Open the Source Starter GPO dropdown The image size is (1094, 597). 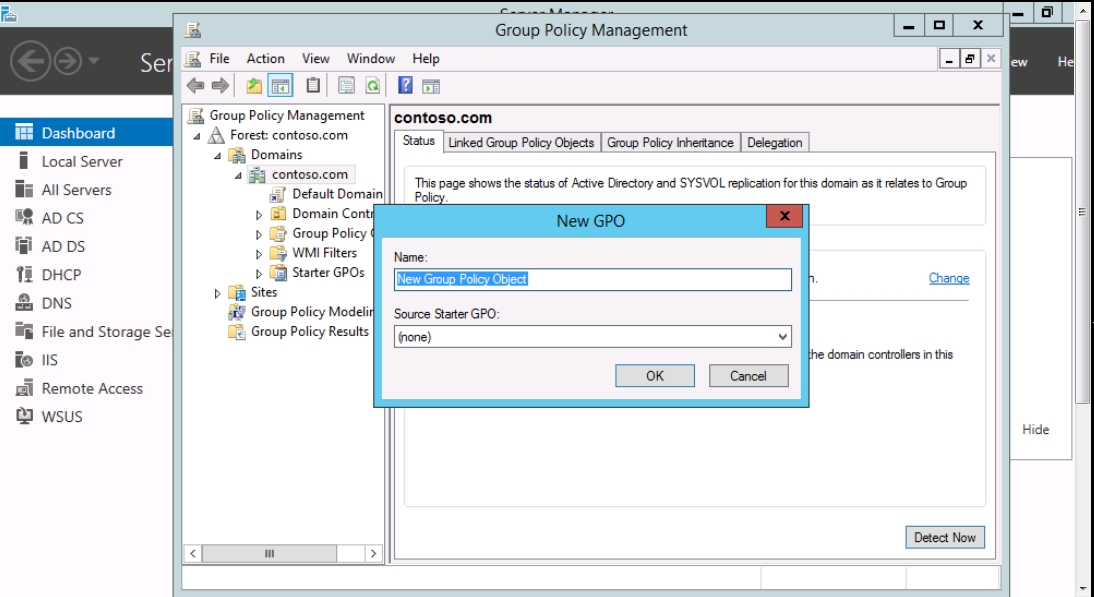tap(783, 337)
